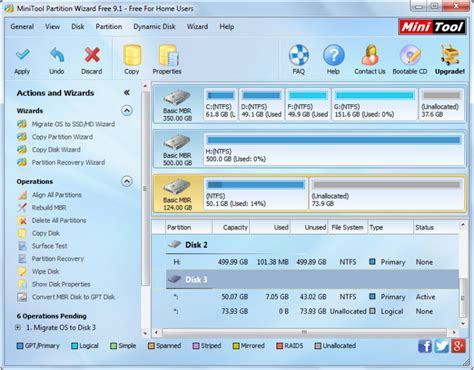
Task: Open the Partition menu
Action: 109,27
